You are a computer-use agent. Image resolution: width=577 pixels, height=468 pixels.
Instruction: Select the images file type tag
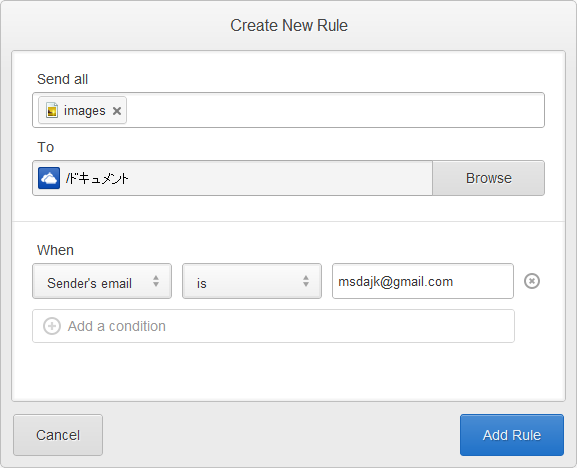point(82,110)
